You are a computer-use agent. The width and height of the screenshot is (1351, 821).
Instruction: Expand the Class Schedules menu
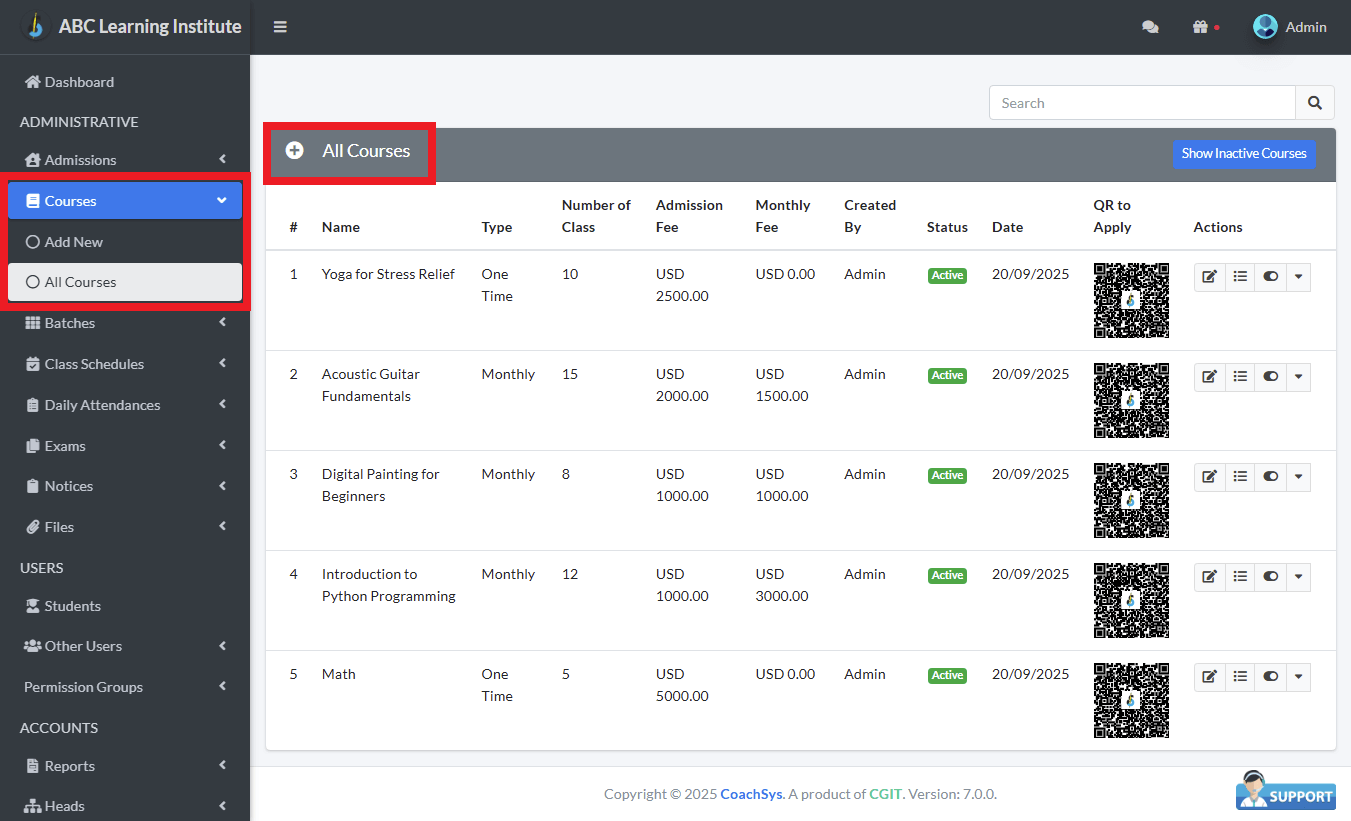click(x=125, y=364)
